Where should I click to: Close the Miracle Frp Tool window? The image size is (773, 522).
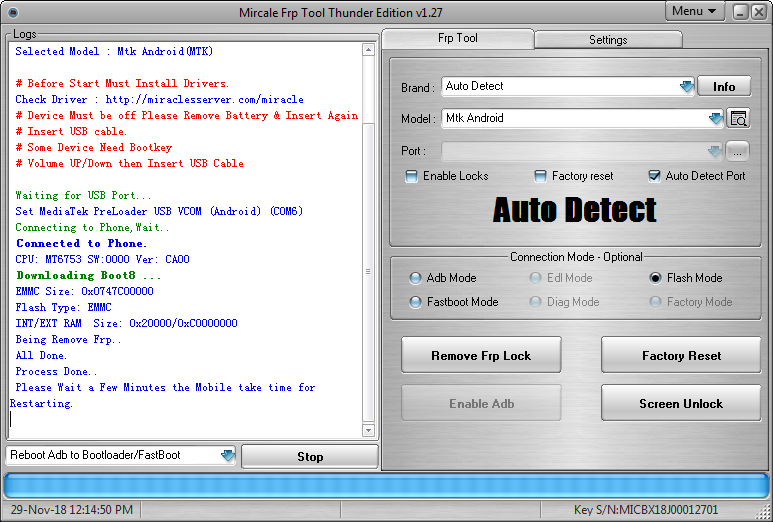point(759,12)
